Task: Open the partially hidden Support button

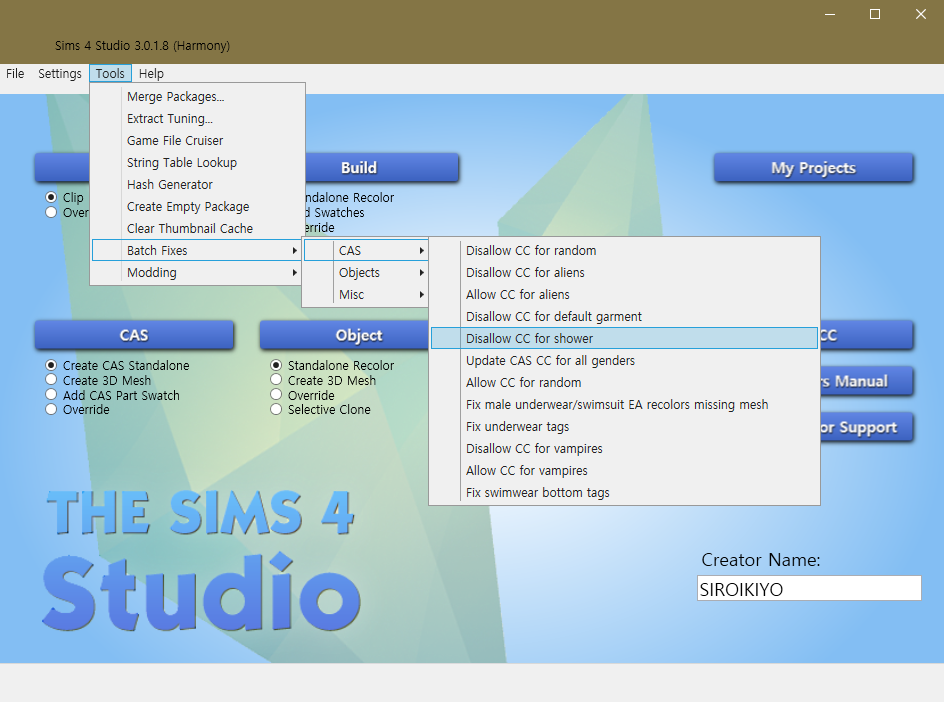Action: [867, 427]
